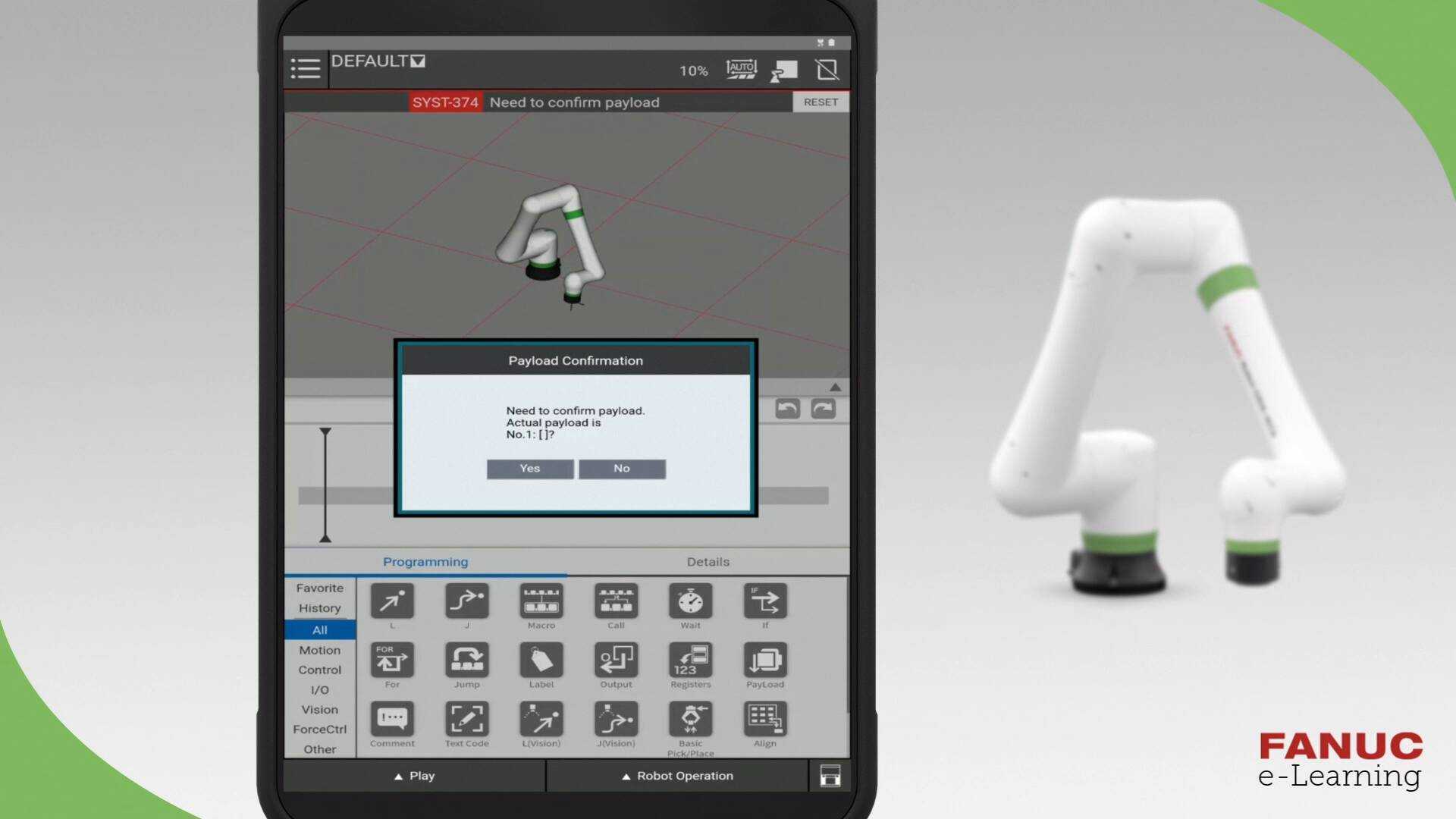This screenshot has width=1456, height=819.
Task: Click the instruction palette scrollbar
Action: click(x=847, y=645)
